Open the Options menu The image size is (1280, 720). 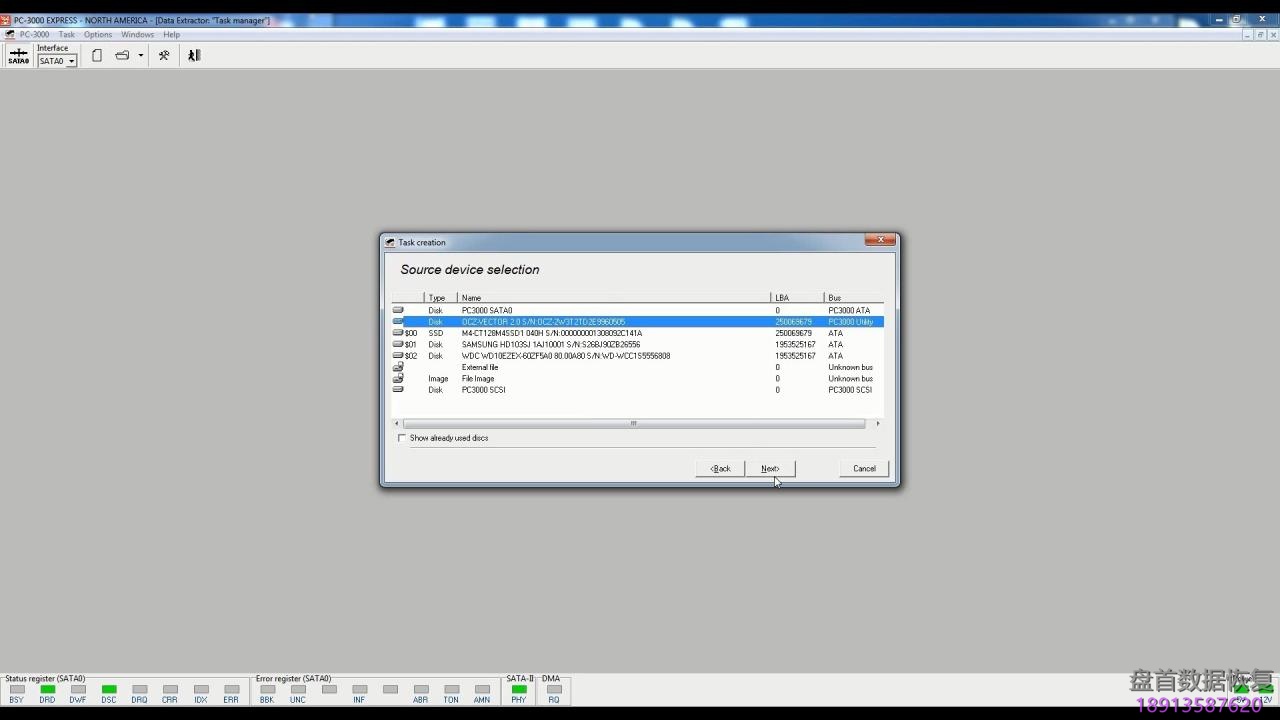(x=98, y=34)
